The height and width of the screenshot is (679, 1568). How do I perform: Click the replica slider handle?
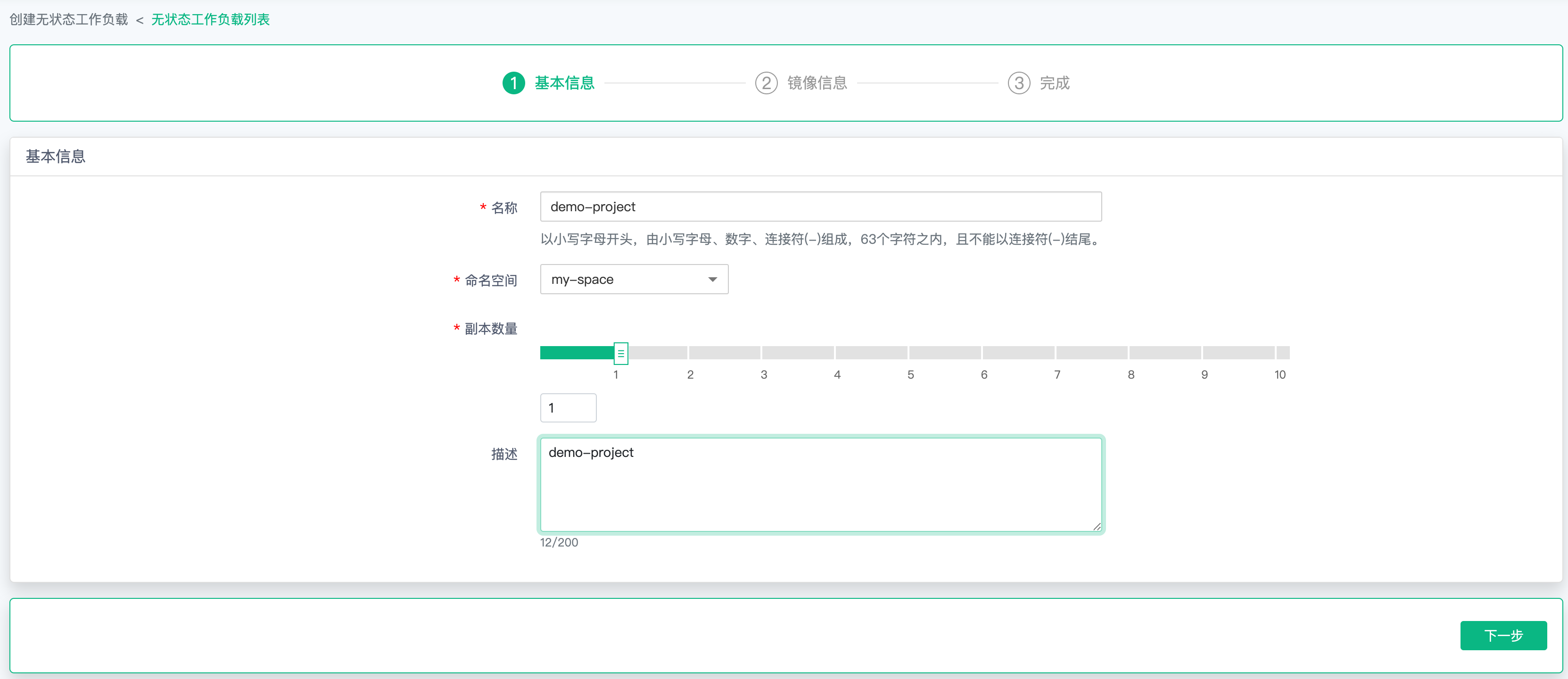(620, 353)
